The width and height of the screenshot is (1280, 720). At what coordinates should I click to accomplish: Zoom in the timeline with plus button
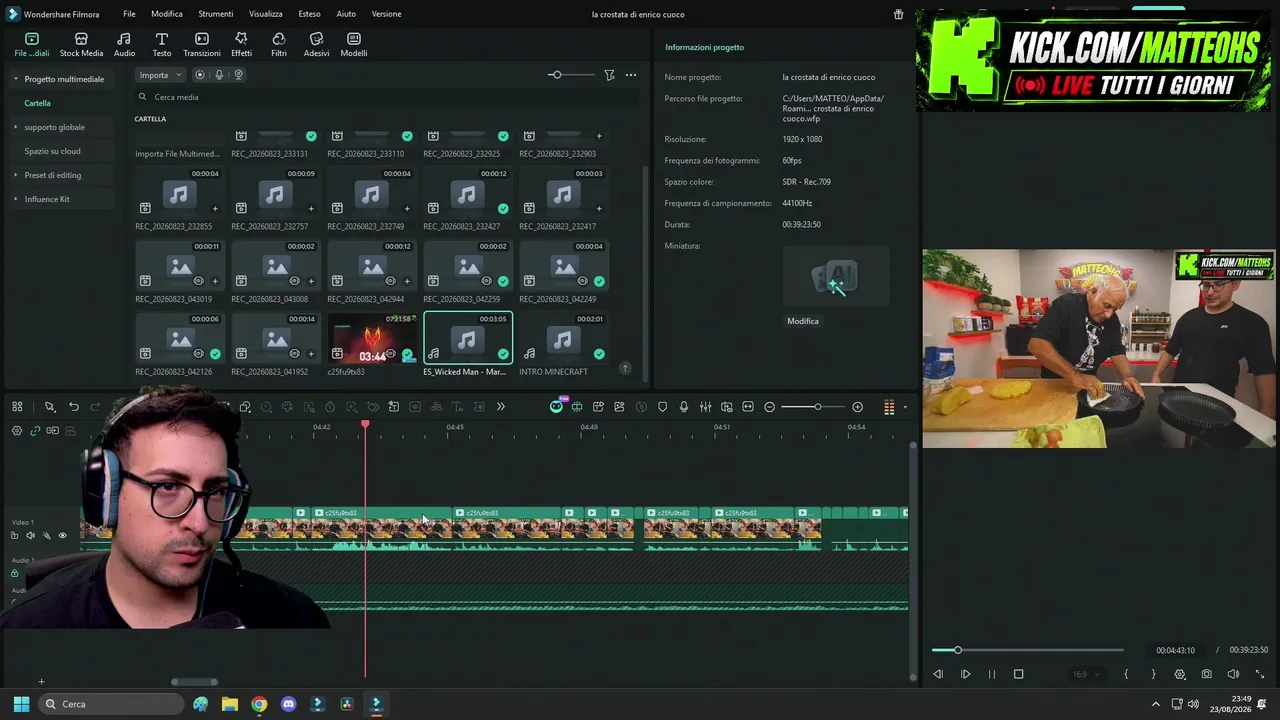(x=857, y=407)
